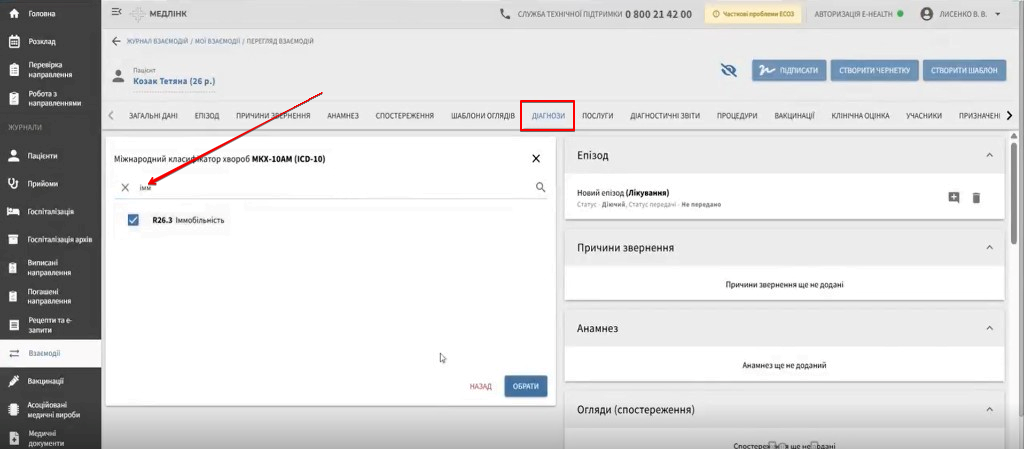Close the МКХ-10АМ classifier panel

(x=536, y=159)
